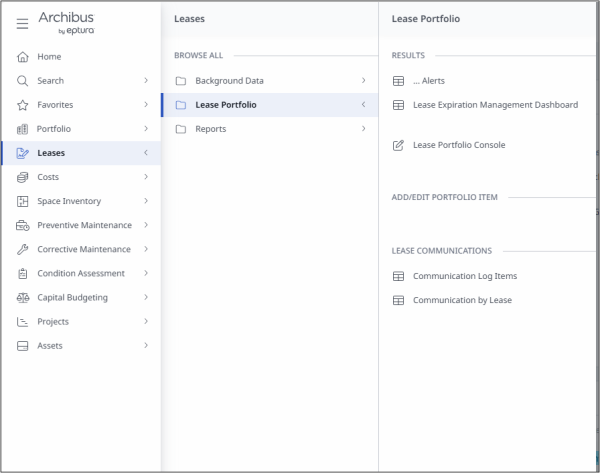The width and height of the screenshot is (600, 473).
Task: Click the Leases label in sidebar
Action: (x=51, y=153)
